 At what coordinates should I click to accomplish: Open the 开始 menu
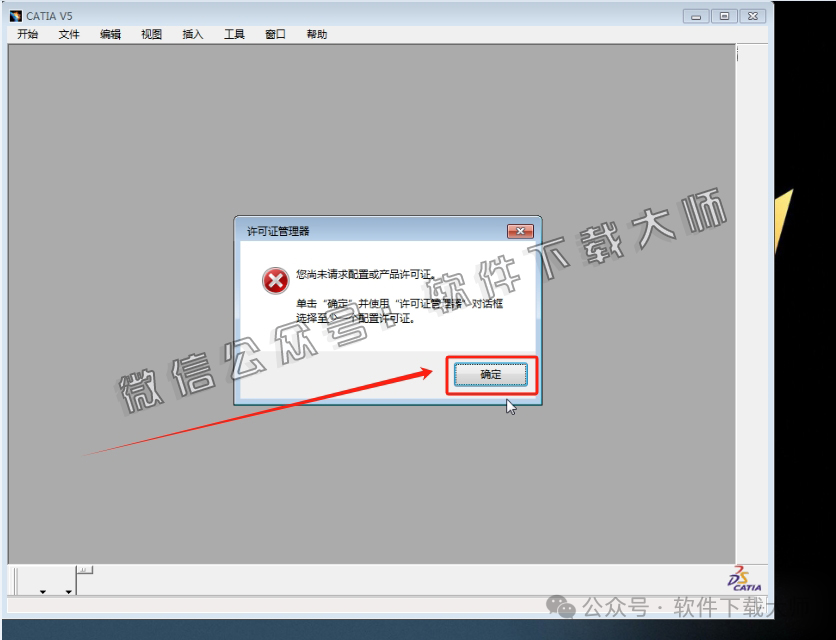[x=26, y=33]
